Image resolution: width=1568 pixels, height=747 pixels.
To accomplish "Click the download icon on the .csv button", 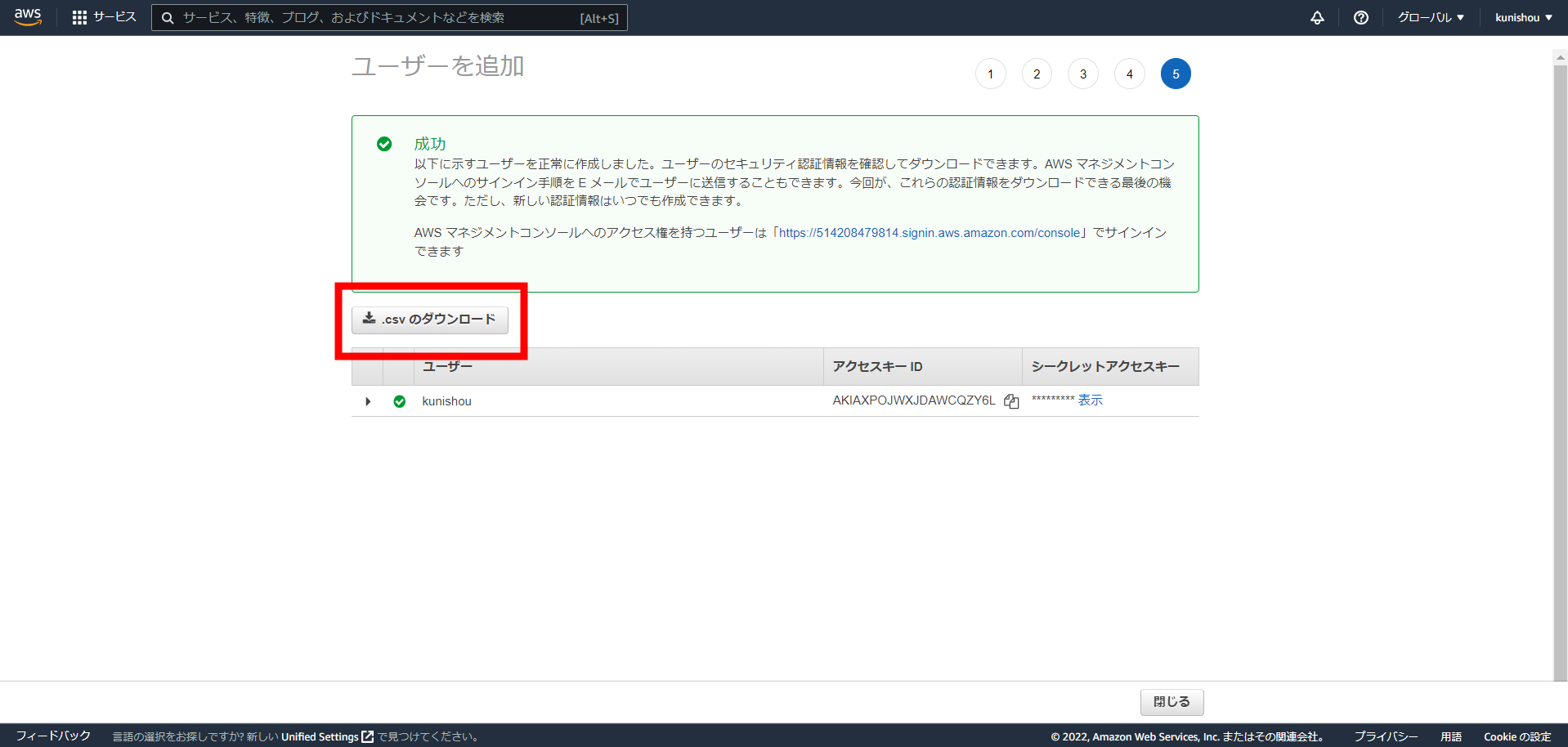I will pyautogui.click(x=368, y=320).
